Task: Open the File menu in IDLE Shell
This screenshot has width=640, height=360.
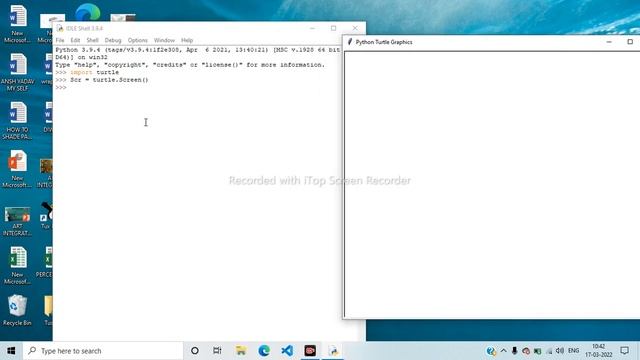Action: [60, 40]
